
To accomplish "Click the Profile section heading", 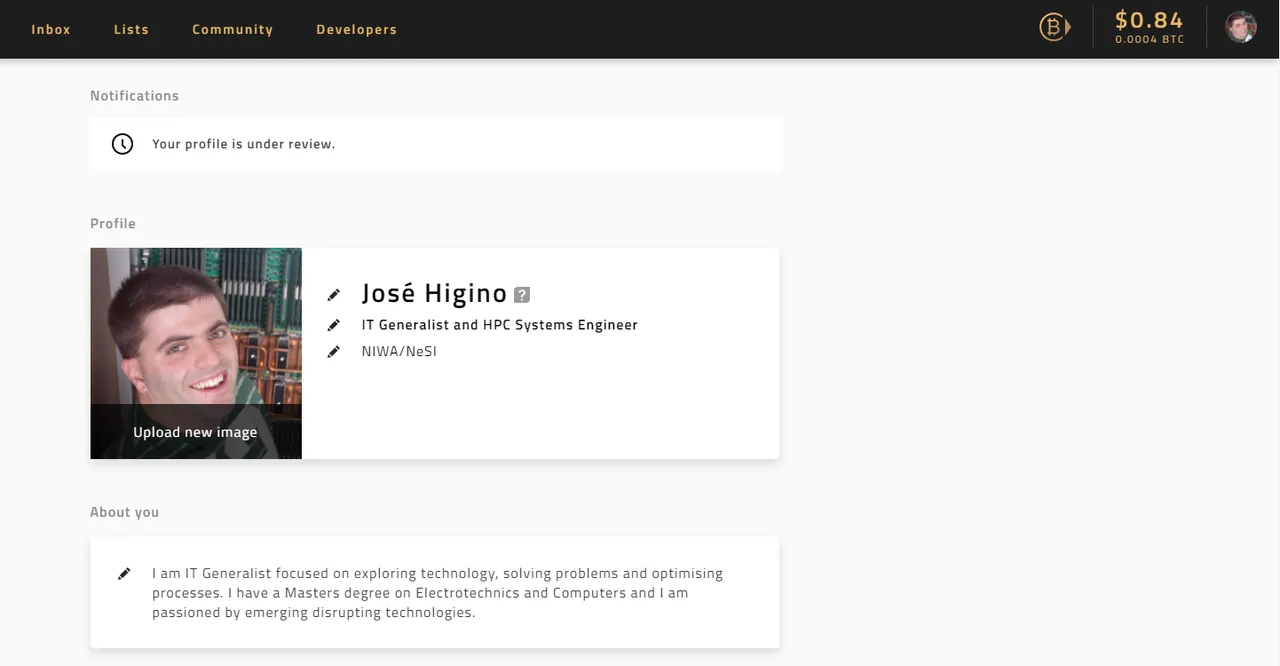I will tap(113, 224).
